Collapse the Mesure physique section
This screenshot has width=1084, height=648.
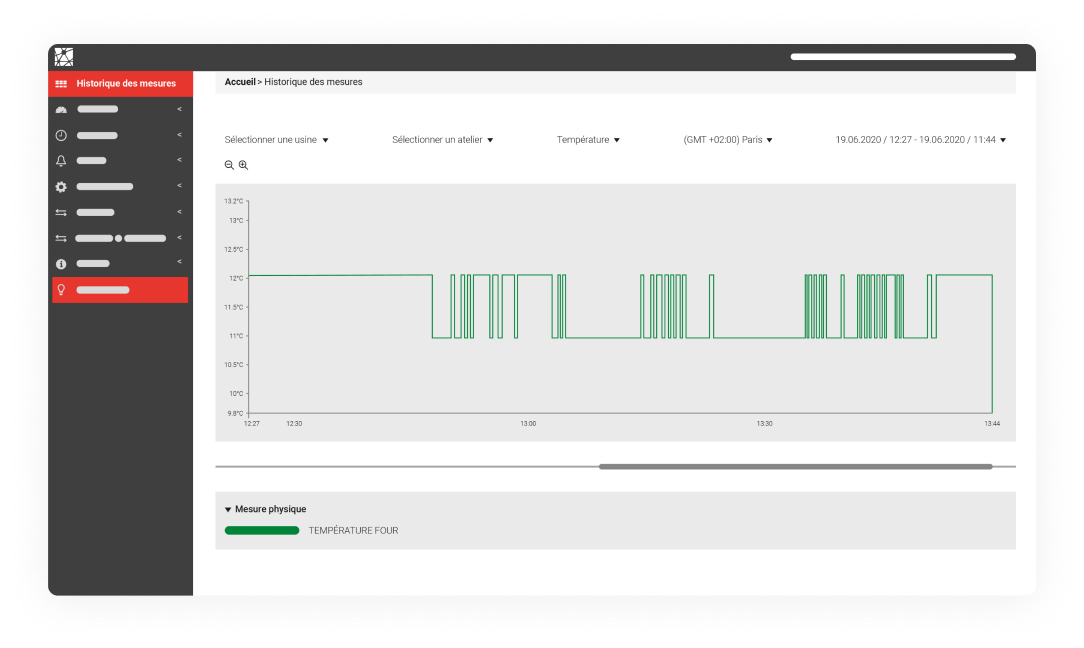pos(265,509)
